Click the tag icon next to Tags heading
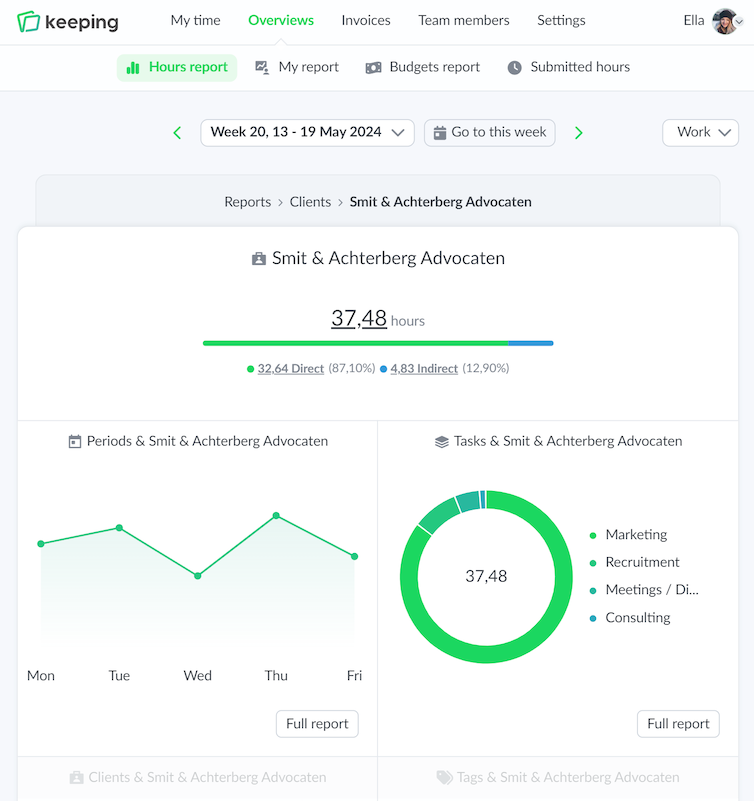754x801 pixels. (x=444, y=778)
